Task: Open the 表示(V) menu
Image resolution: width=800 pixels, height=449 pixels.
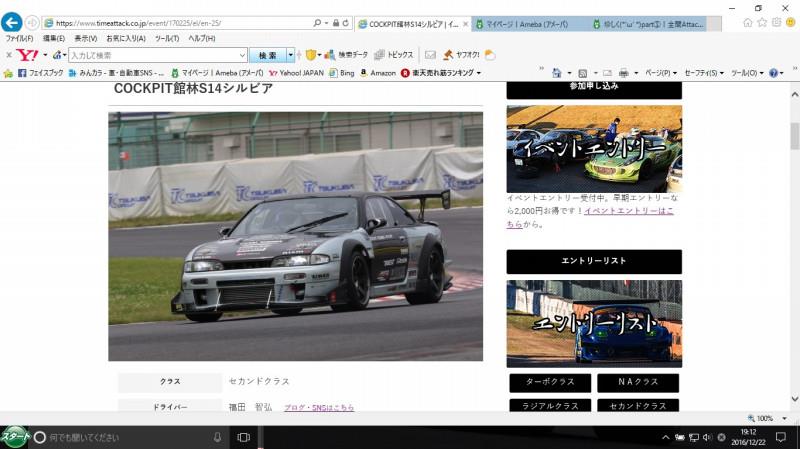Action: click(85, 38)
